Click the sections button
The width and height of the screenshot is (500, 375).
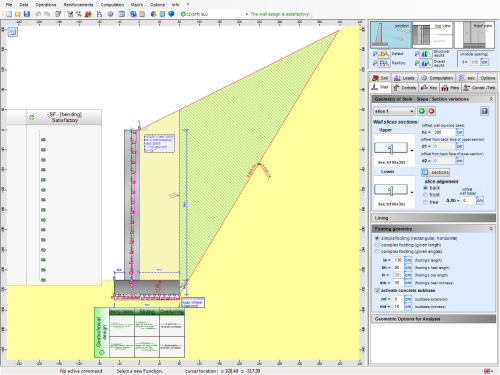(x=435, y=172)
